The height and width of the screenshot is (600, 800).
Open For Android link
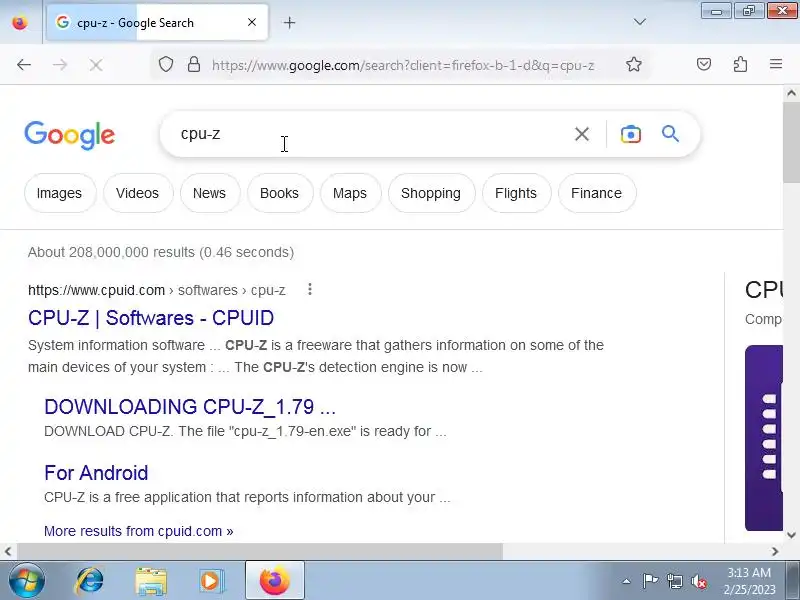[96, 473]
